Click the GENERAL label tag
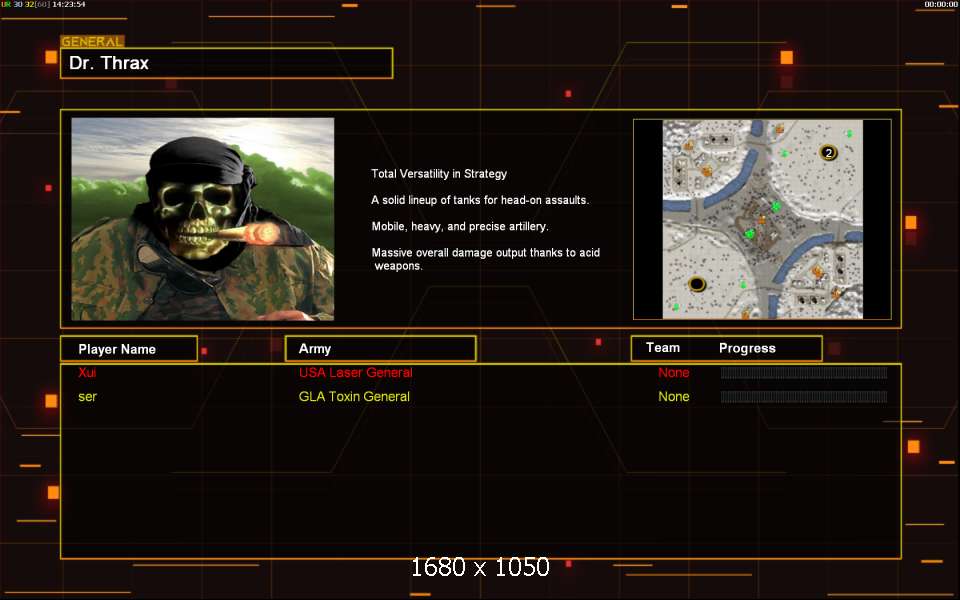The image size is (960, 600). [x=92, y=42]
